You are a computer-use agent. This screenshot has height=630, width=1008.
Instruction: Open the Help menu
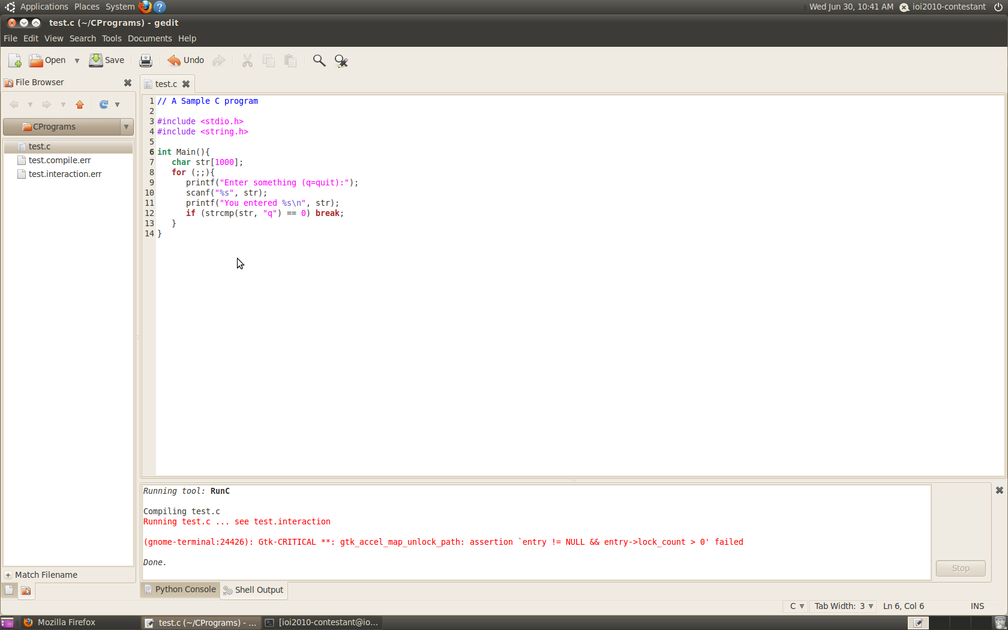(187, 39)
